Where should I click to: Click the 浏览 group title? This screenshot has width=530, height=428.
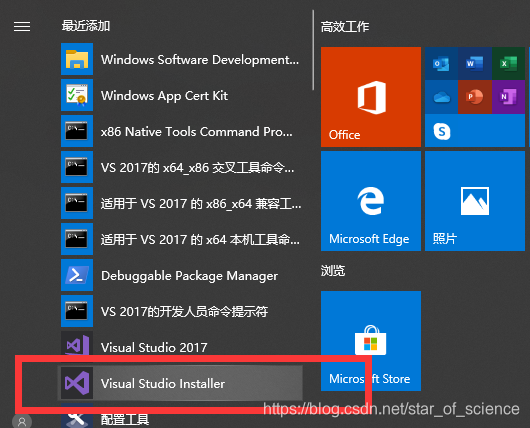tap(333, 270)
